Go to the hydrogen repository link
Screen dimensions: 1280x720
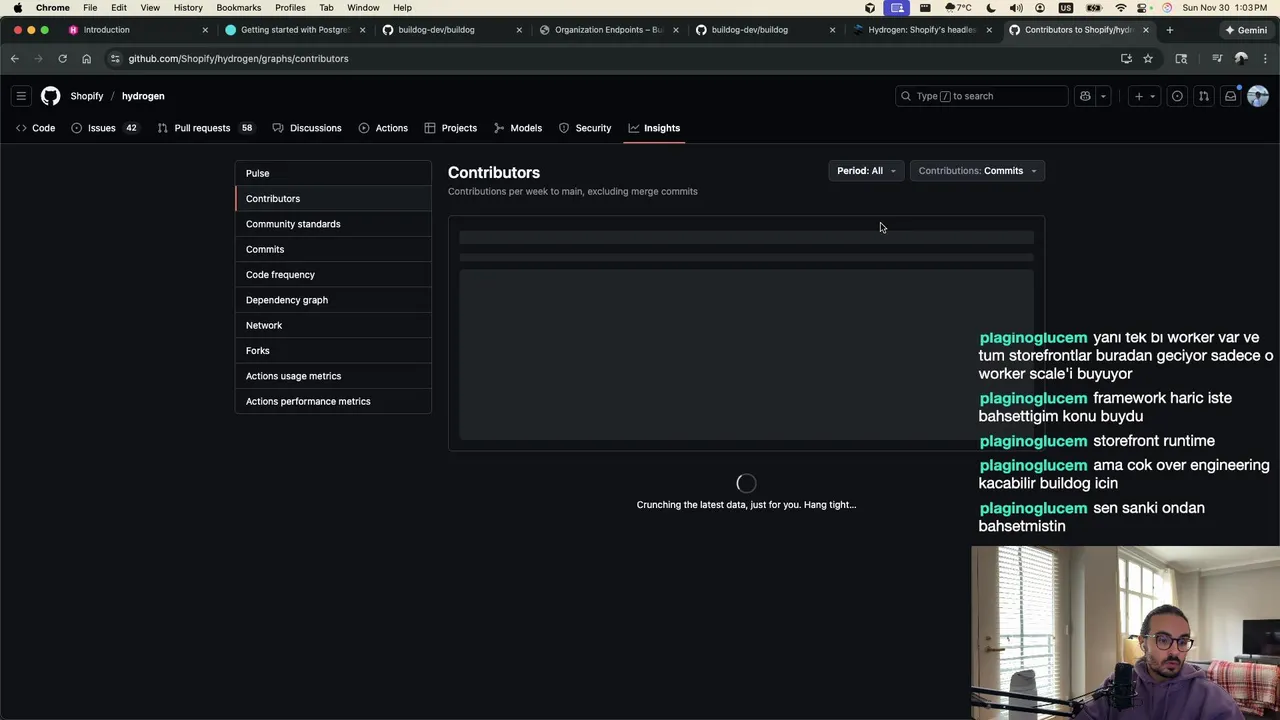click(x=143, y=96)
